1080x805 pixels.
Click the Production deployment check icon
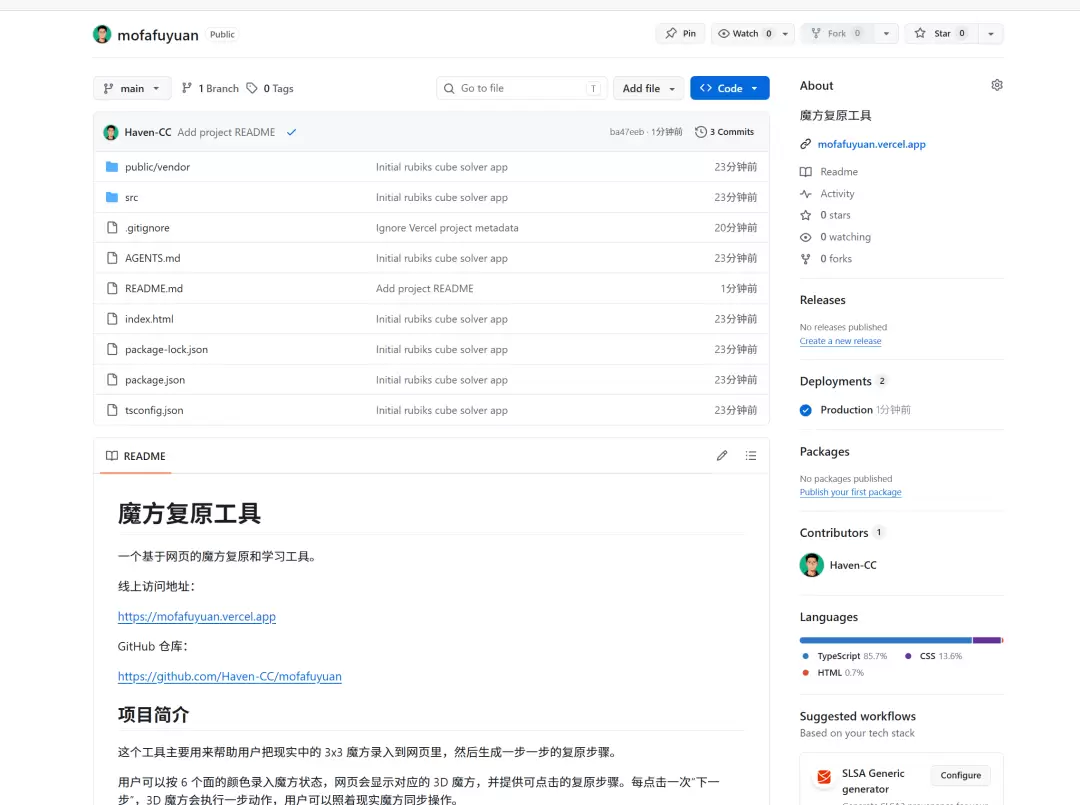[805, 410]
